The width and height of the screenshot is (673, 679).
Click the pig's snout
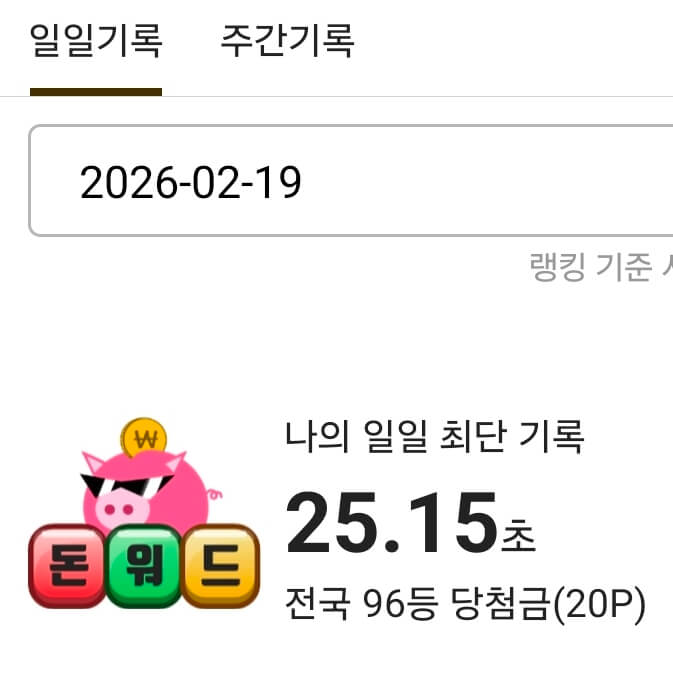(x=120, y=510)
